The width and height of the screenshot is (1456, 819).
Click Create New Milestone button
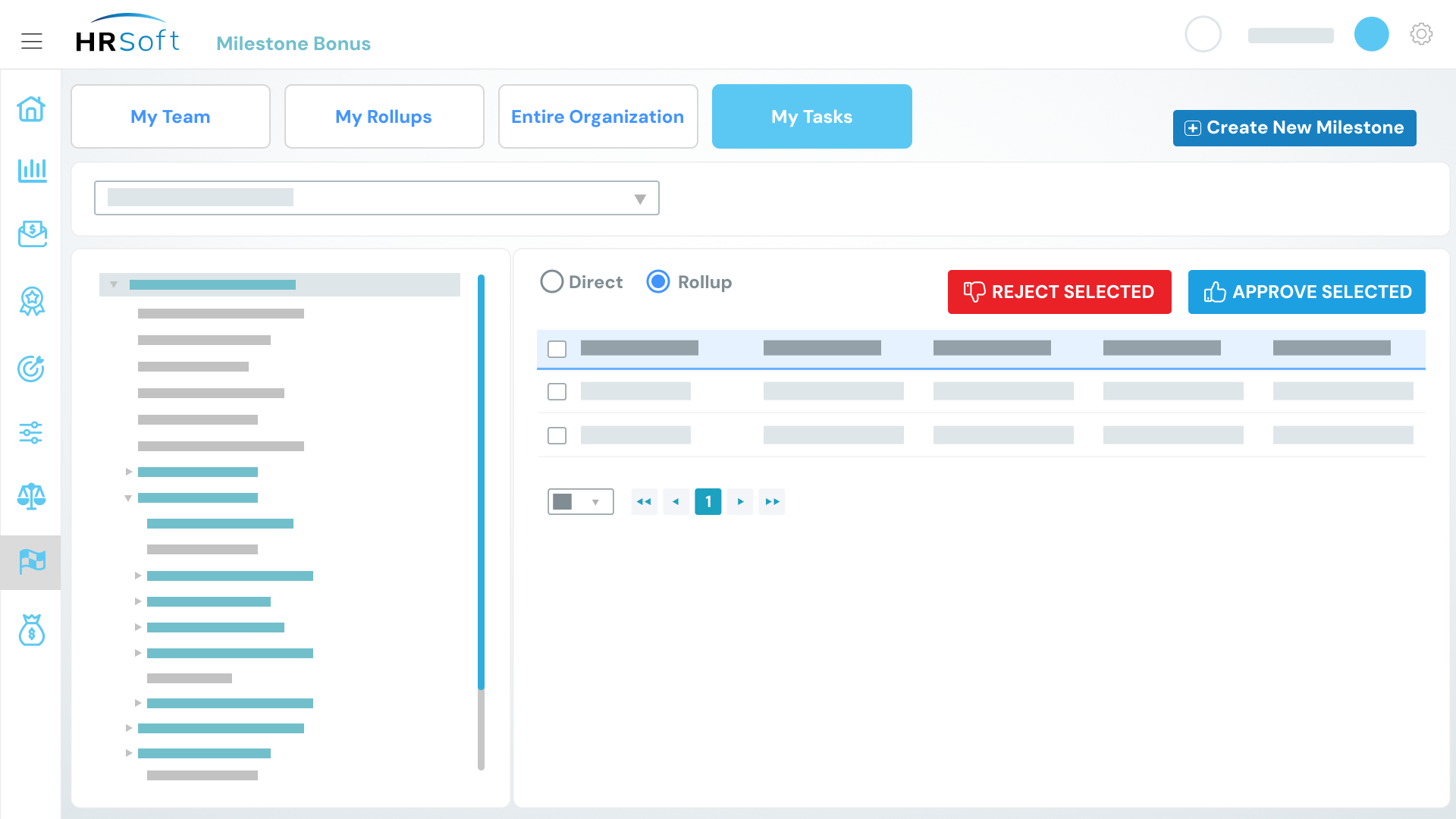1294,127
